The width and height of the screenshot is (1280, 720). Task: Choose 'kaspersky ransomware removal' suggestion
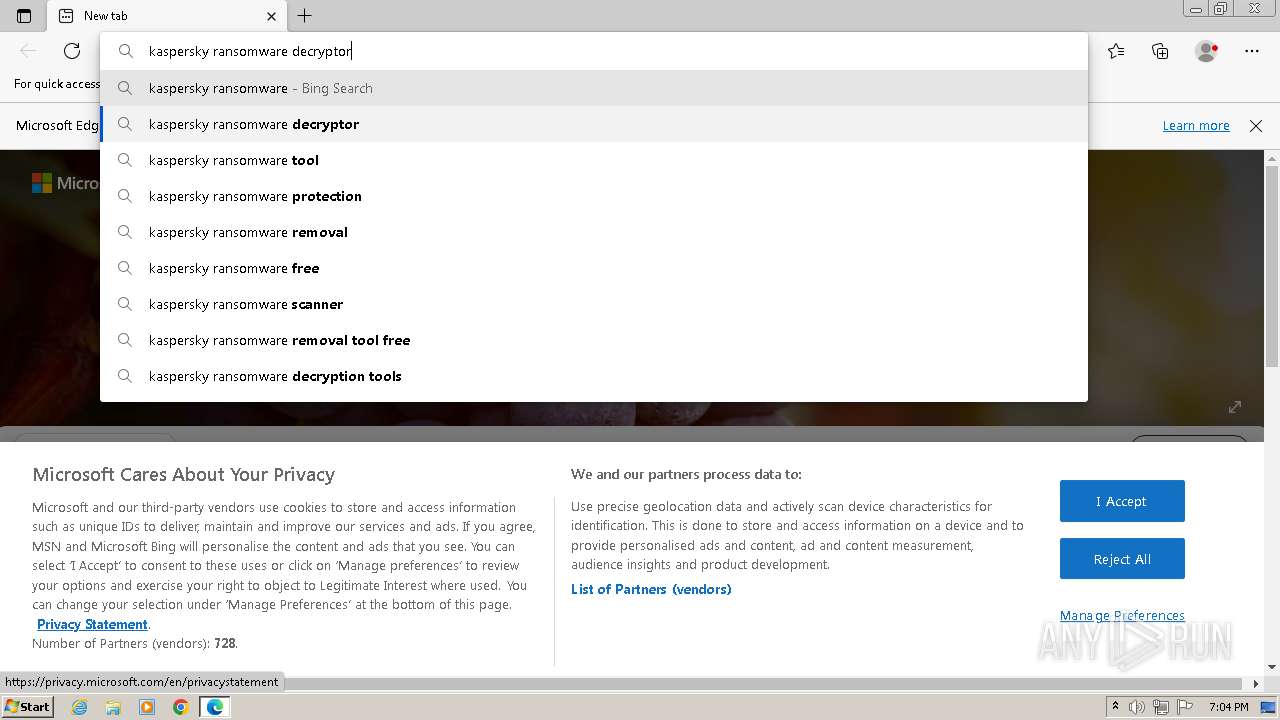(x=594, y=232)
